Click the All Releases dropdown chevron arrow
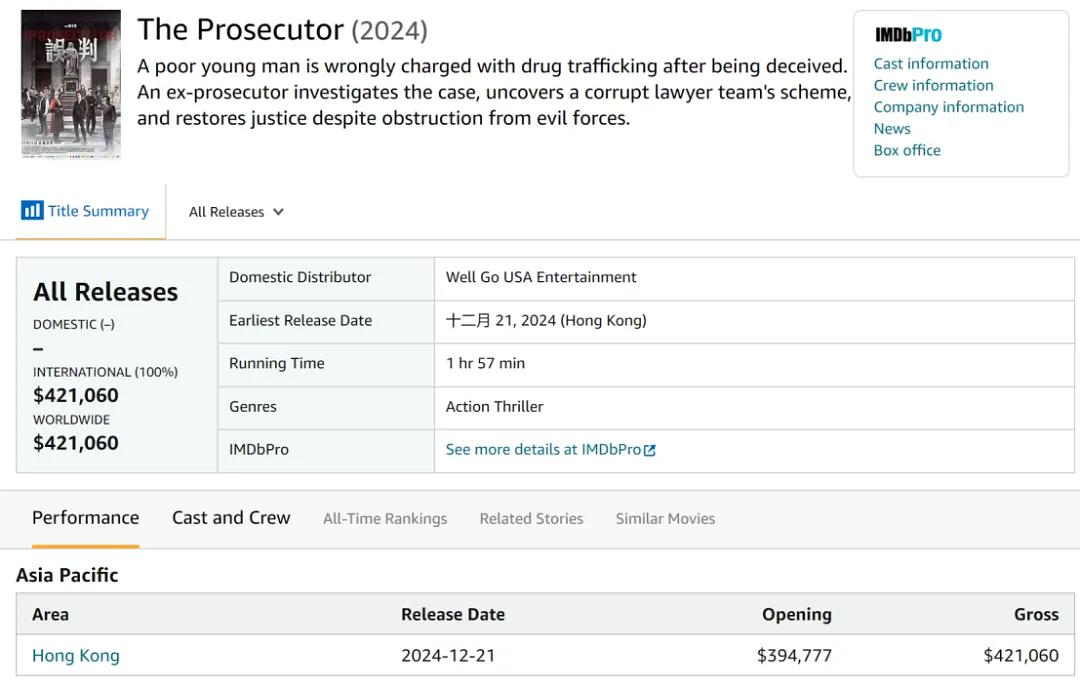Image resolution: width=1080 pixels, height=689 pixels. tap(278, 212)
